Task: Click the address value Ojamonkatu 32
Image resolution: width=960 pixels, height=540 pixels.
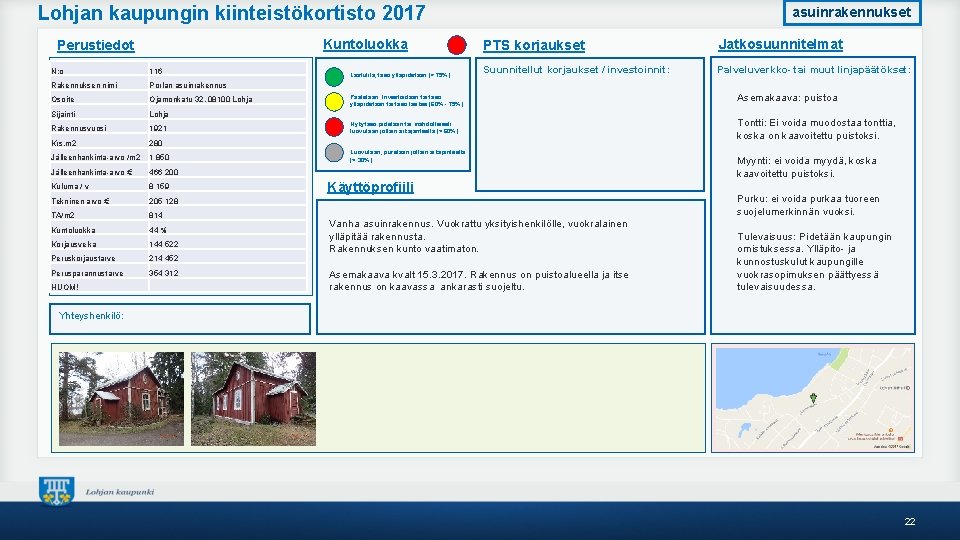Action: tap(201, 99)
